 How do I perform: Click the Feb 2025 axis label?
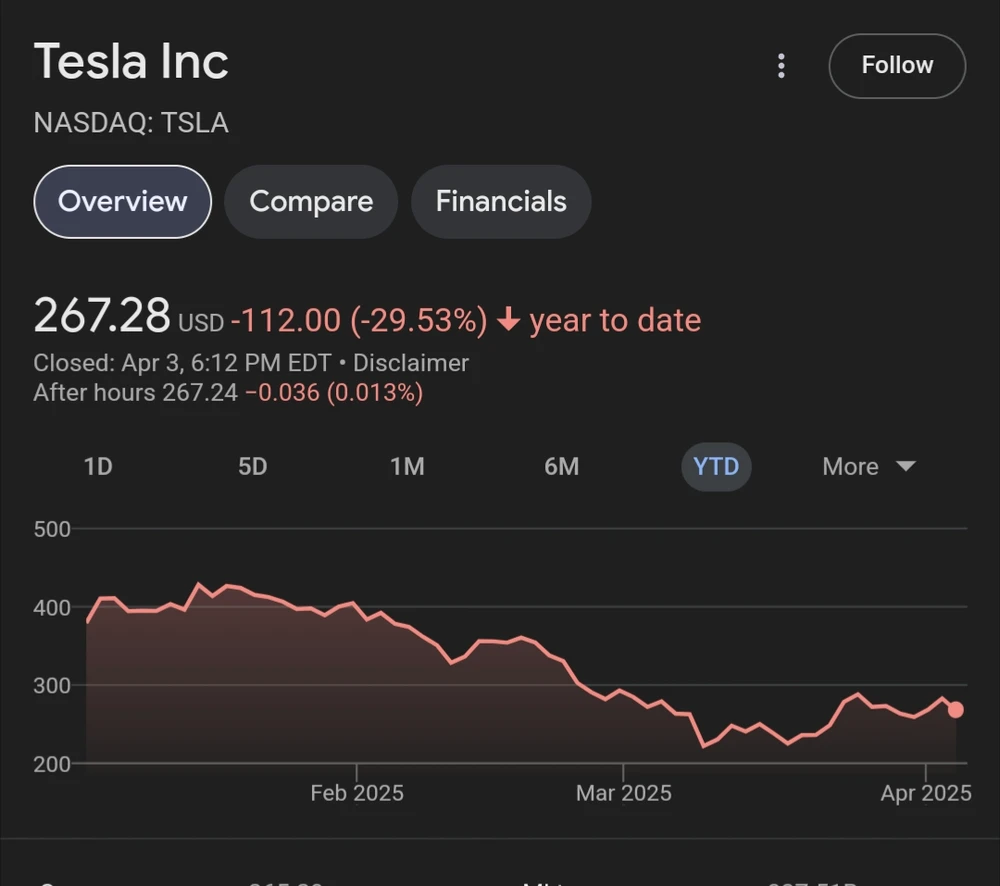click(x=357, y=793)
